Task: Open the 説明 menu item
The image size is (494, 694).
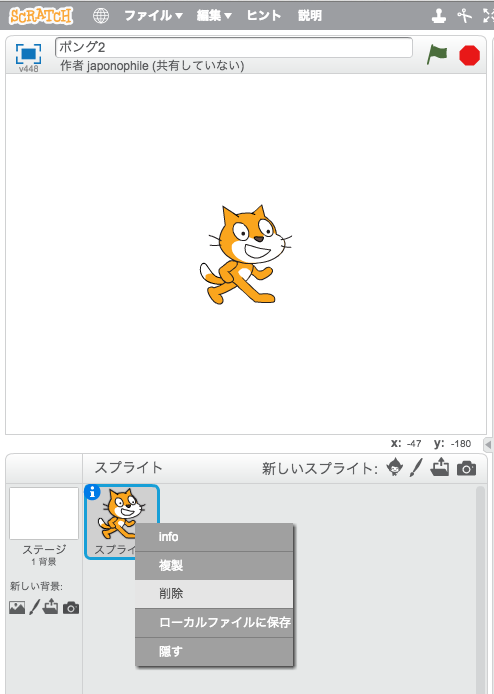Action: coord(310,15)
